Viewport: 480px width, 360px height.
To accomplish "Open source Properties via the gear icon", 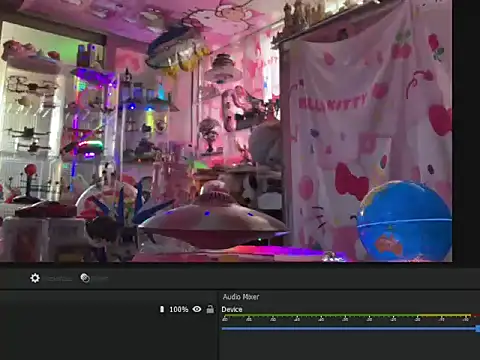I will [35, 278].
